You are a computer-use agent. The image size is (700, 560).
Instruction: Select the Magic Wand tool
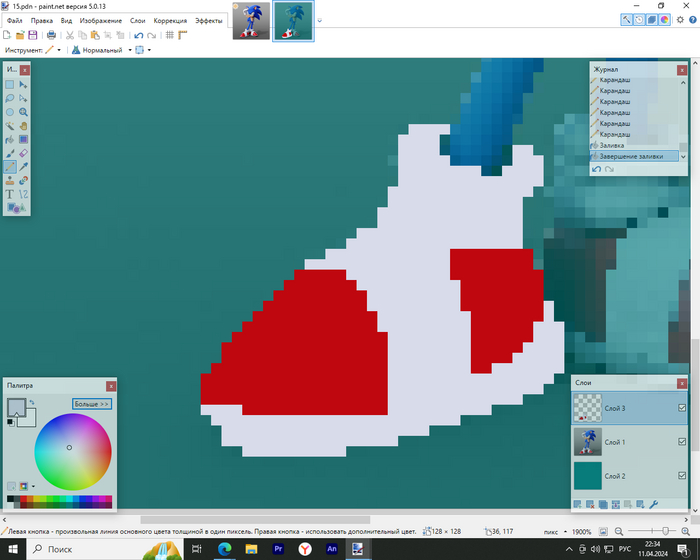(x=10, y=126)
